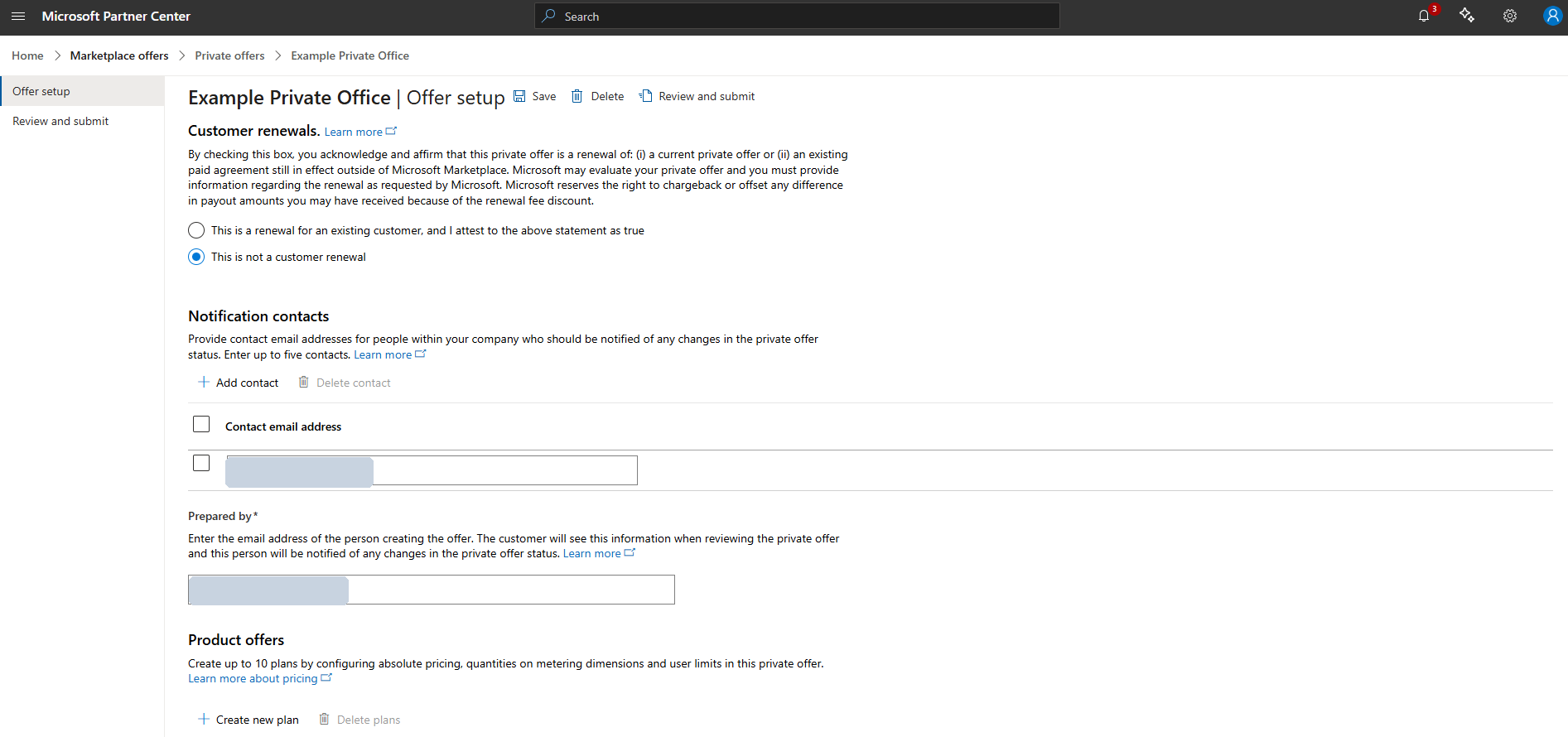Open Review and submit in the sidebar
The width and height of the screenshot is (1568, 737).
(82, 121)
